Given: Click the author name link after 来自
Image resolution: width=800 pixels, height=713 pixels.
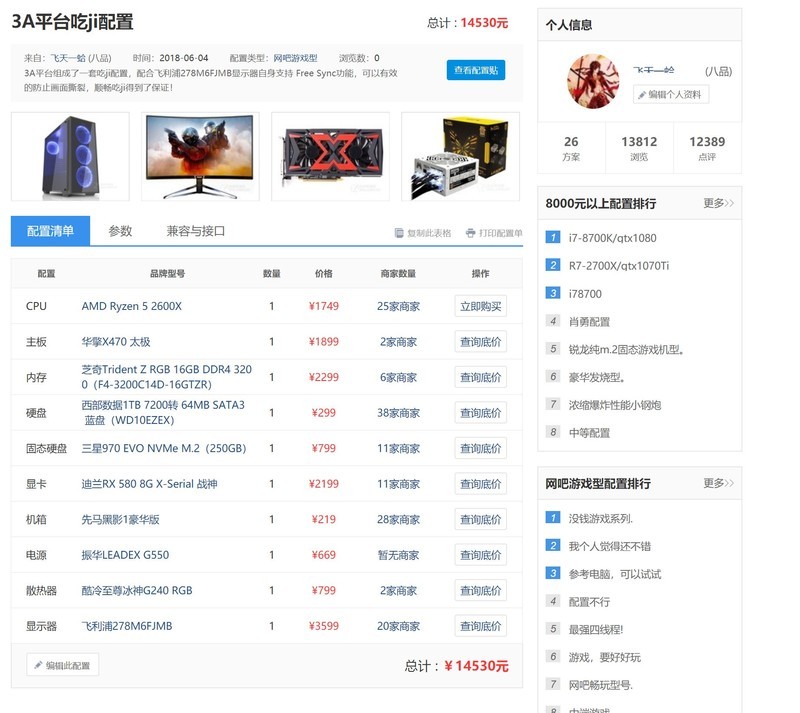Looking at the screenshot, I should (x=68, y=58).
